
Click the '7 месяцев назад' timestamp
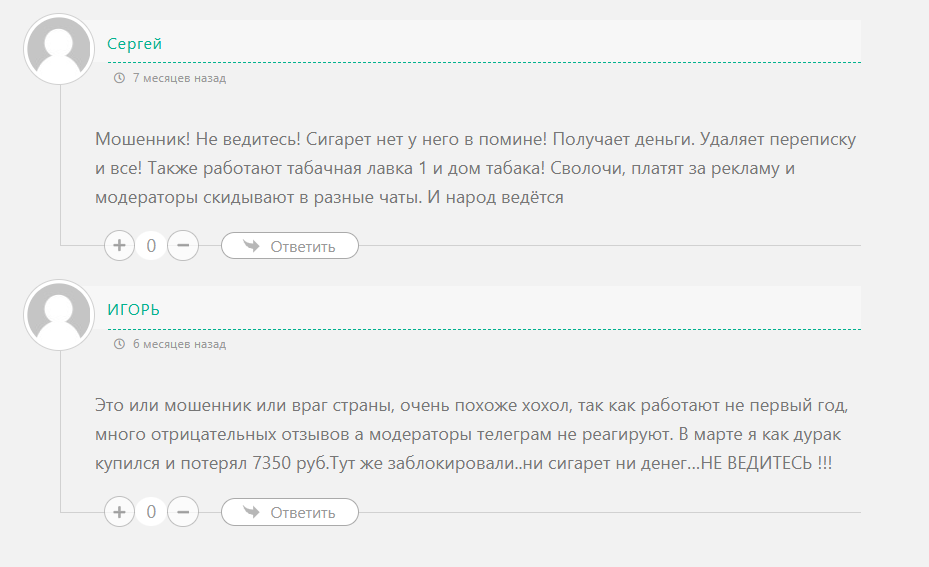(x=179, y=78)
